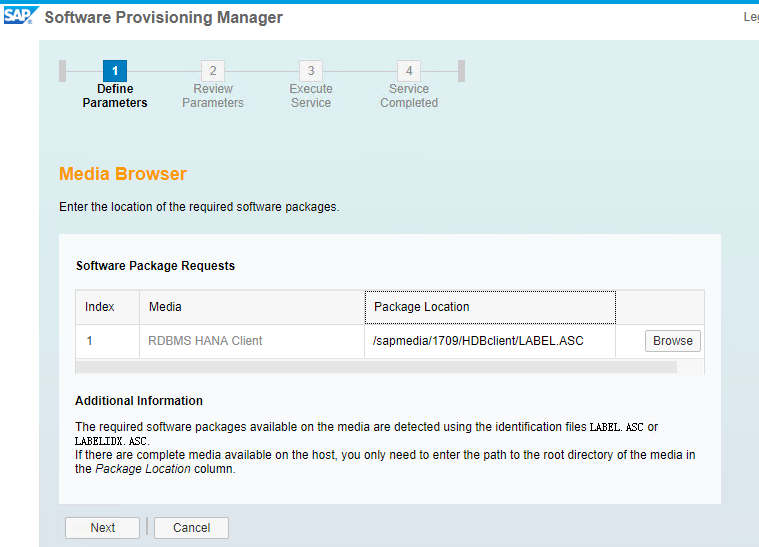Open step 4 Service Completed
Screen dimensions: 759x547
[409, 71]
